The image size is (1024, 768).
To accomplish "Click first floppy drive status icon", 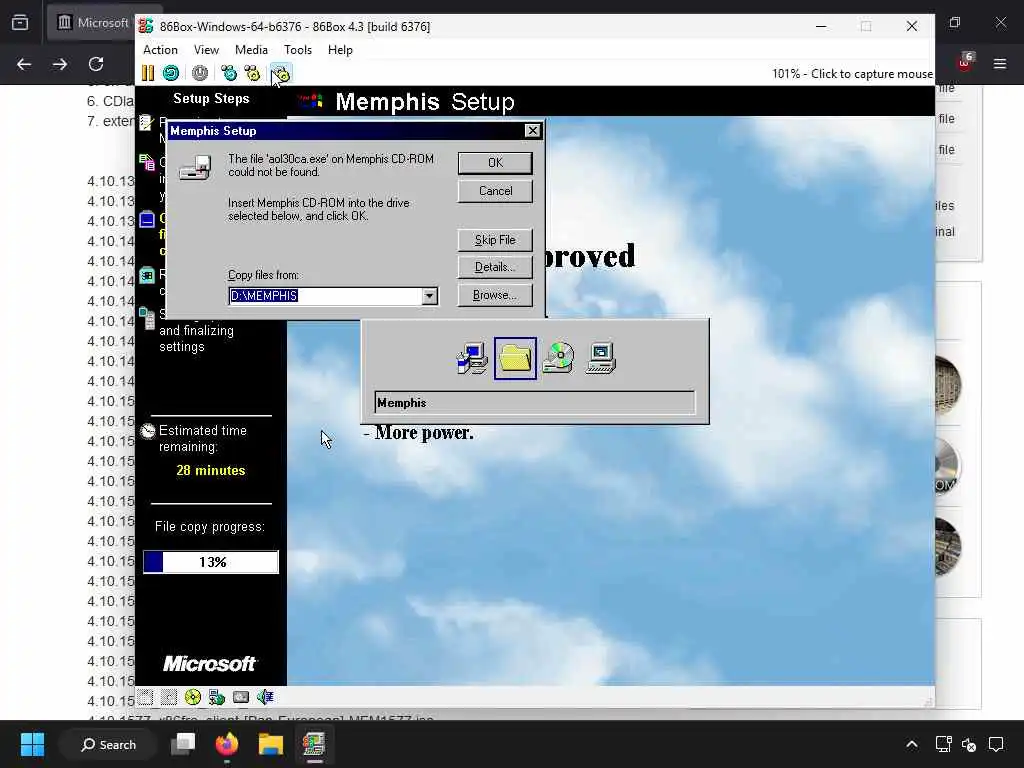I will click(145, 697).
